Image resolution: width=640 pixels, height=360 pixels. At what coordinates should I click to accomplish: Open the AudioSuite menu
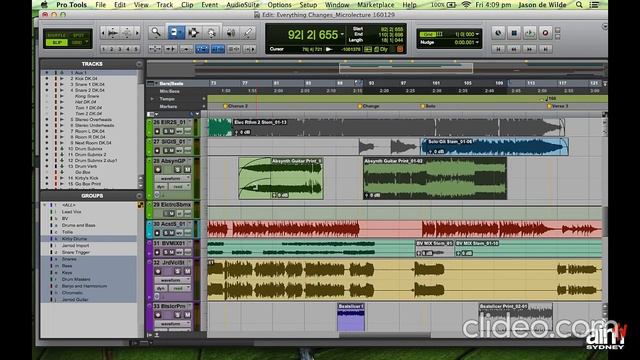[x=242, y=5]
